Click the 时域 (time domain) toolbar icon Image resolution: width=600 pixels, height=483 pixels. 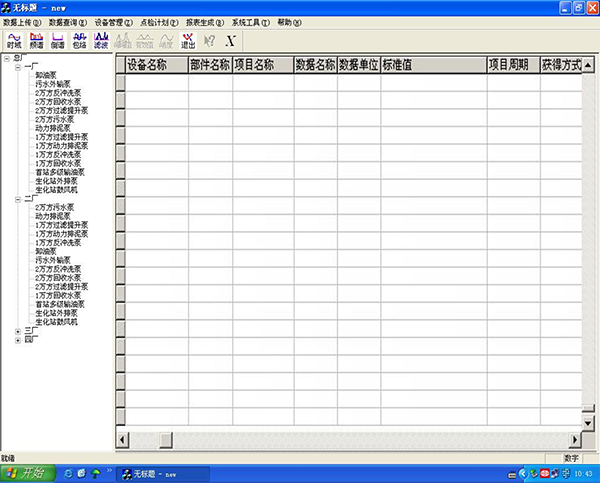pyautogui.click(x=14, y=40)
